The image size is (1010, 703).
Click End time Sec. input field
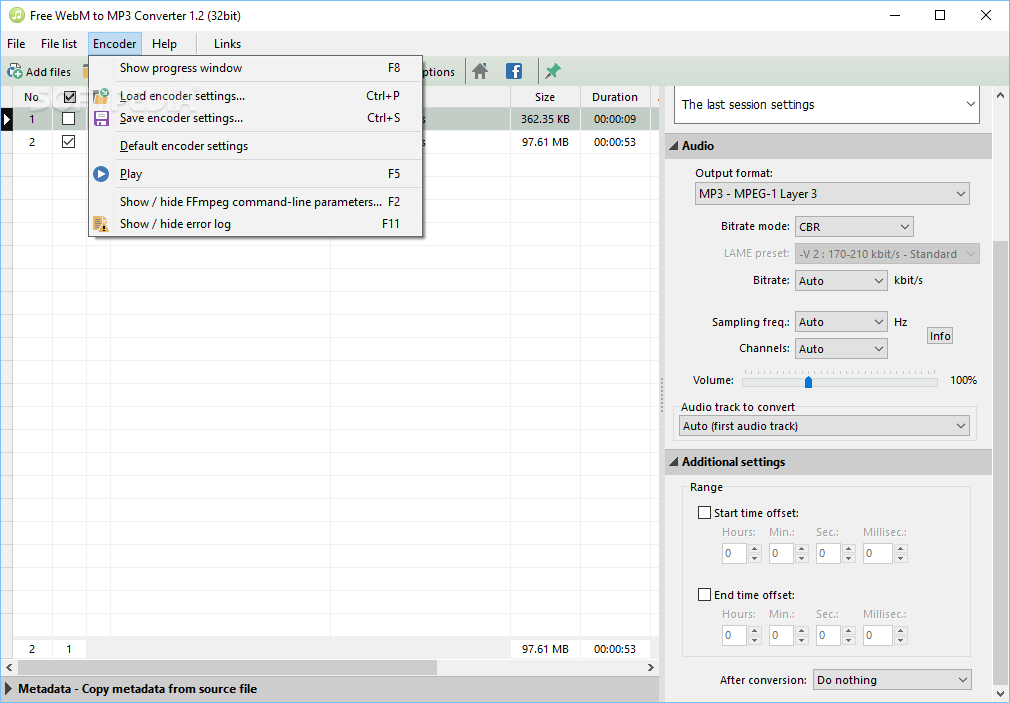[x=828, y=636]
